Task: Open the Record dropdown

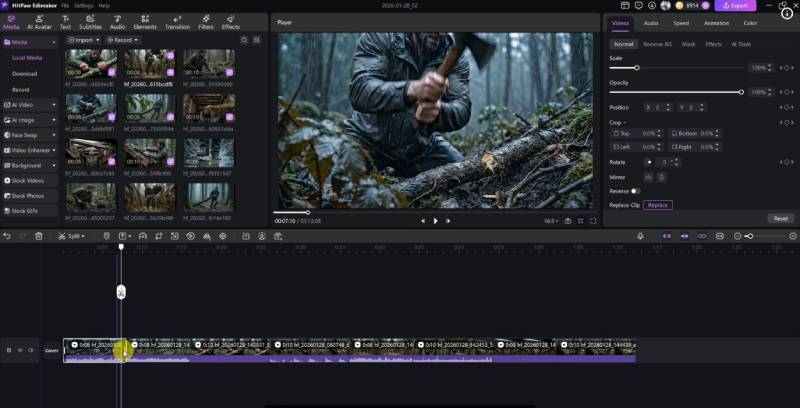Action: tap(122, 40)
